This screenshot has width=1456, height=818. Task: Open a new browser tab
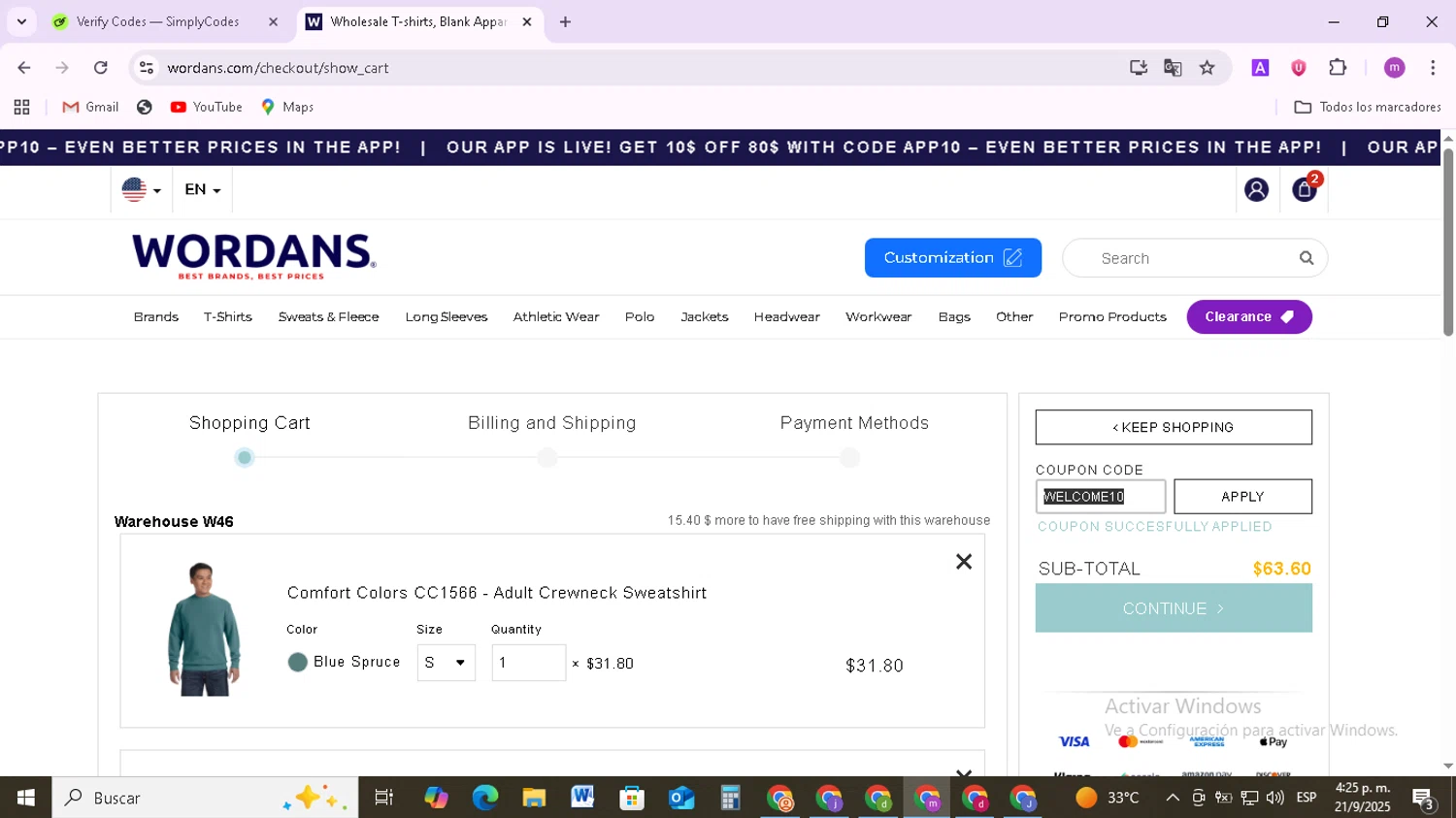pos(565,21)
